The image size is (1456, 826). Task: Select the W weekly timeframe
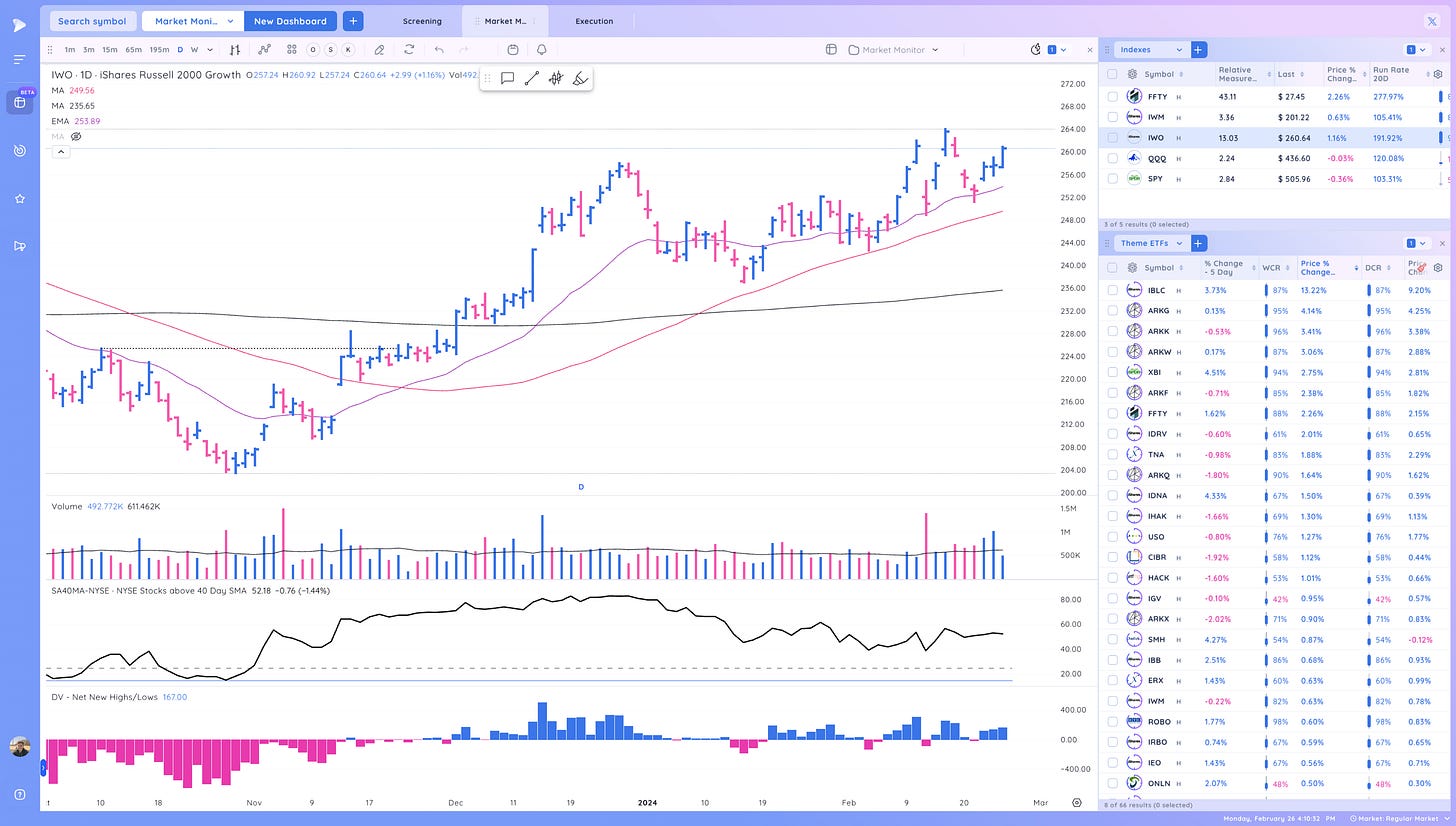tap(195, 49)
